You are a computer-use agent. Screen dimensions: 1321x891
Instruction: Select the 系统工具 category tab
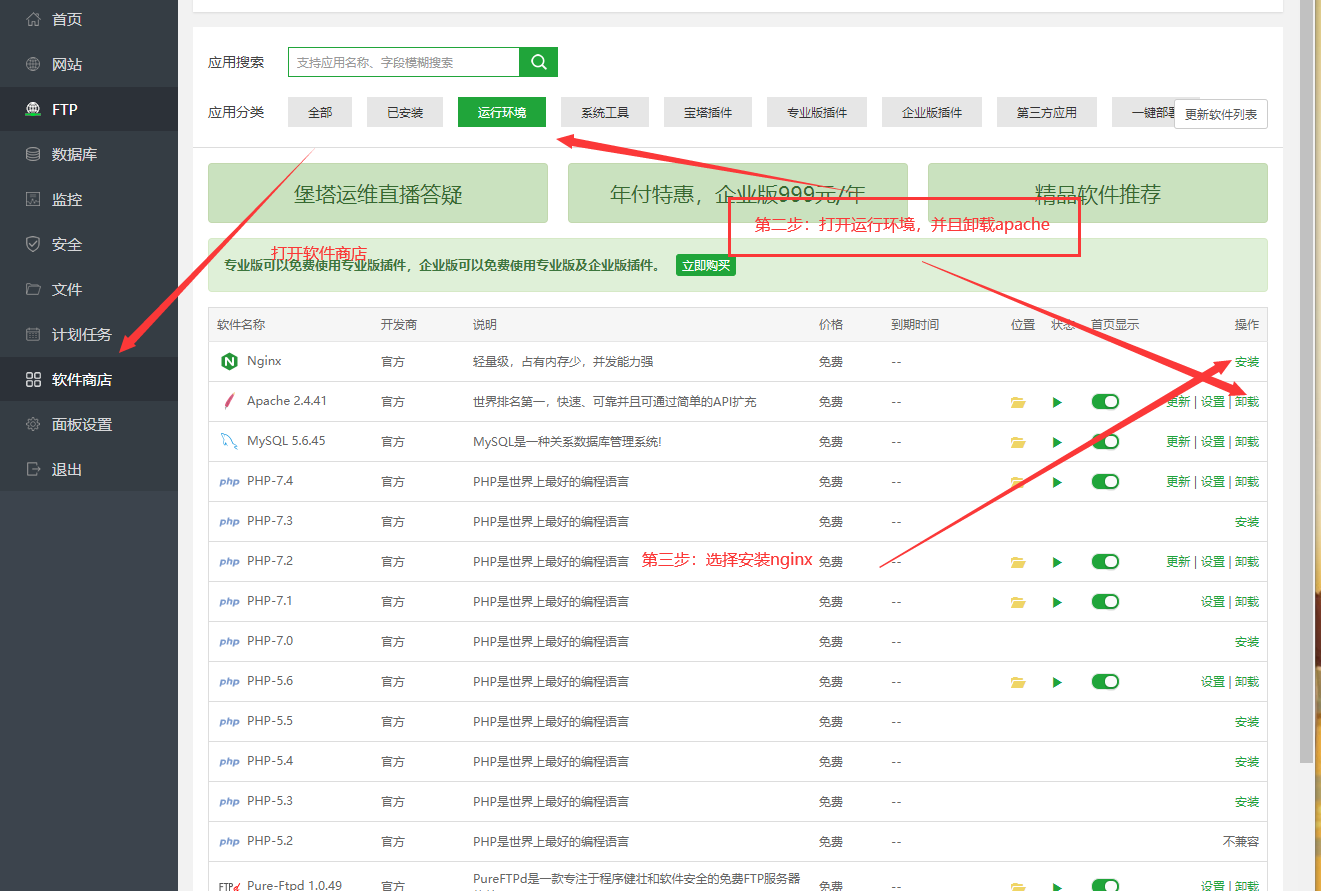pyautogui.click(x=605, y=112)
